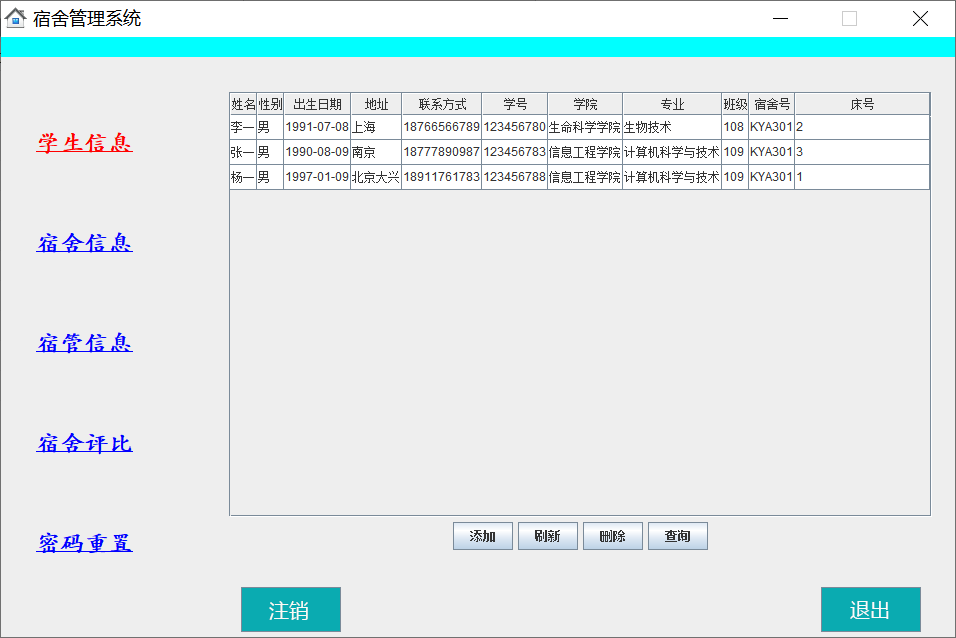The height and width of the screenshot is (638, 956).
Task: Click the 宿舍号 column header
Action: tap(771, 104)
